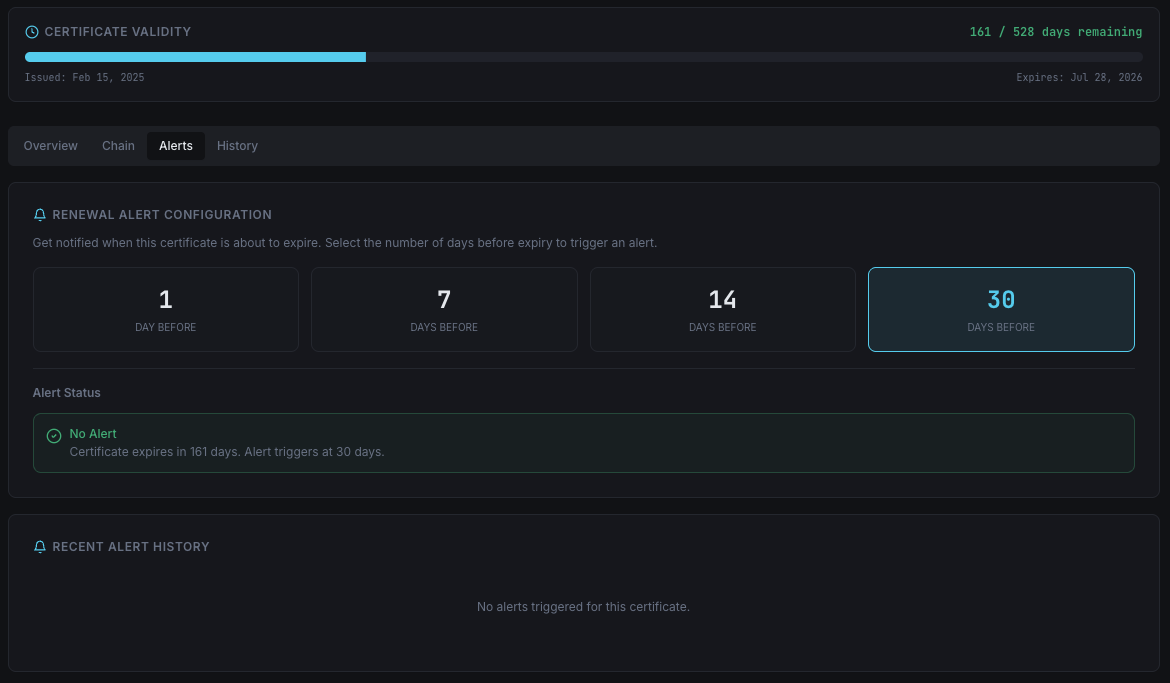Click the 161 / 528 days remaining text
This screenshot has width=1170, height=683.
coord(1055,32)
